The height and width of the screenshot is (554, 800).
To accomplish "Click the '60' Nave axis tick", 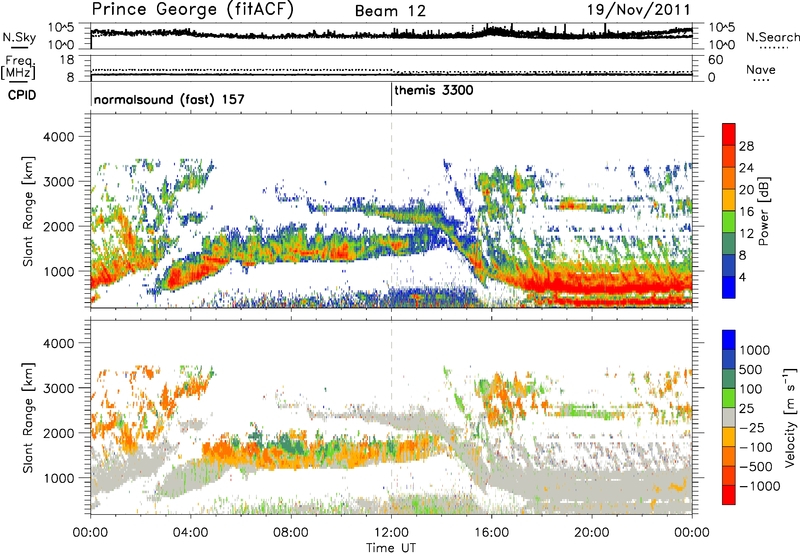I will 715,60.
